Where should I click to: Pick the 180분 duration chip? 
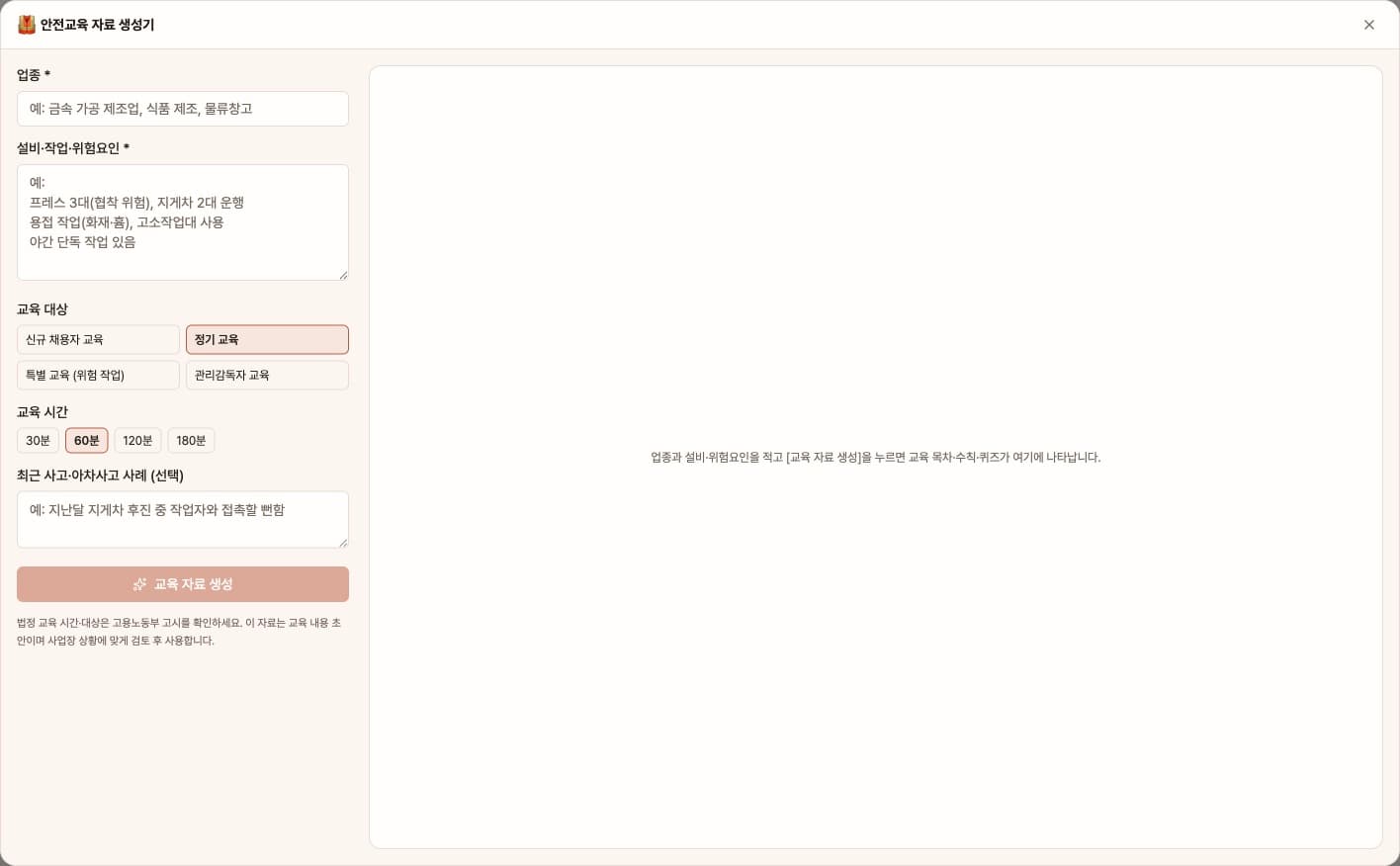[191, 440]
